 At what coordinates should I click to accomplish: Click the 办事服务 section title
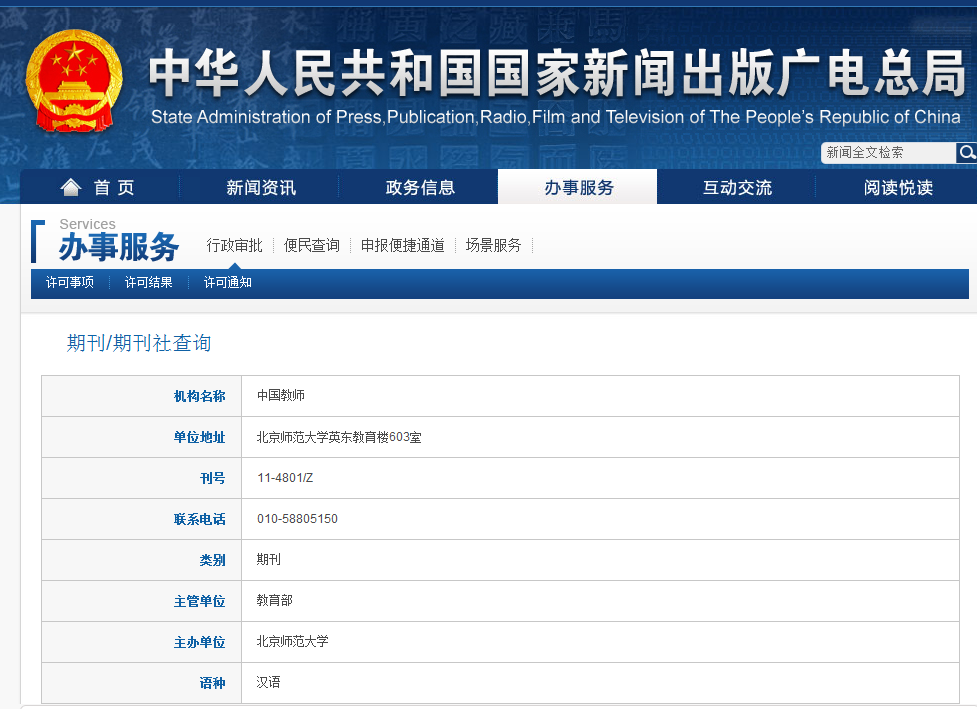tap(118, 247)
